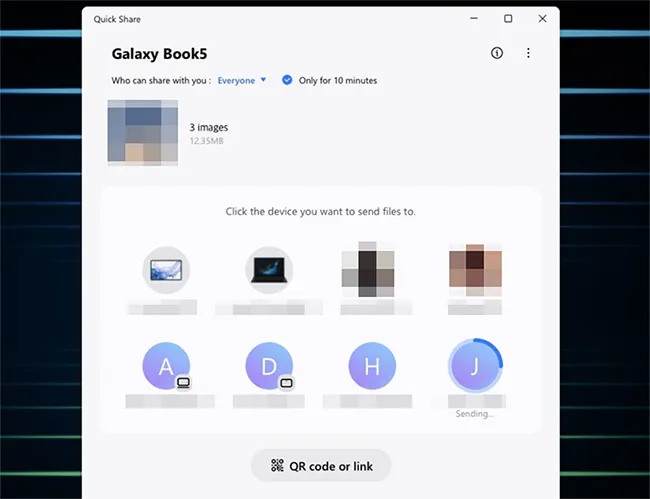This screenshot has width=650, height=499.
Task: Select the laptop device icon
Action: point(269,269)
